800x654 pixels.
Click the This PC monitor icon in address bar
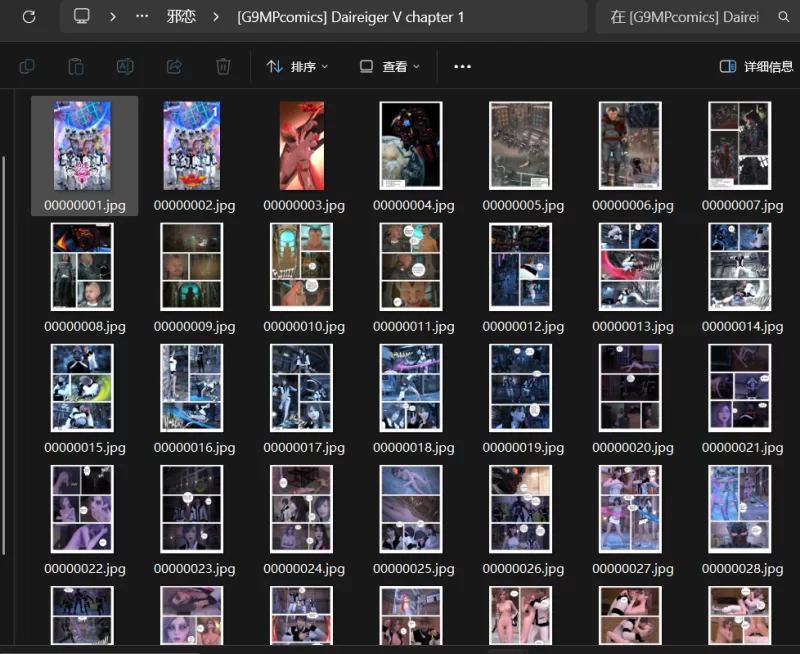82,16
